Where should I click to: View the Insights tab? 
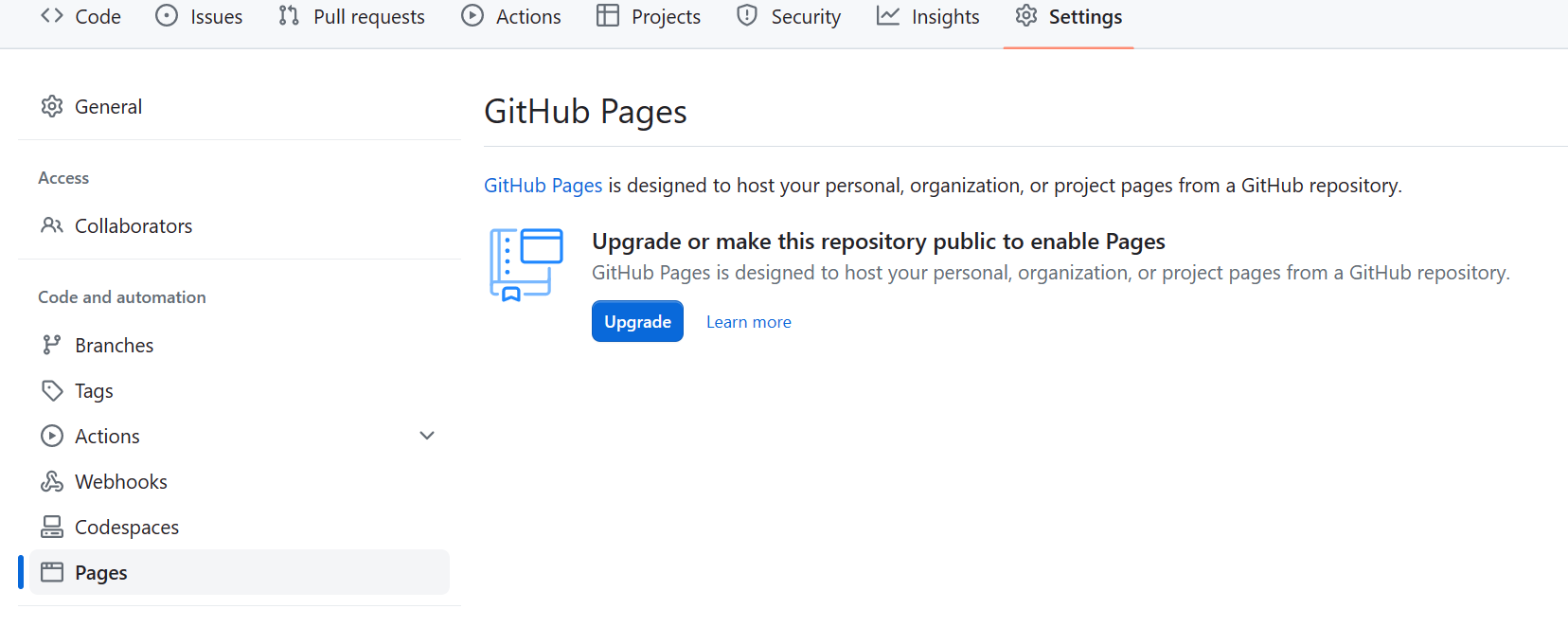click(x=928, y=17)
